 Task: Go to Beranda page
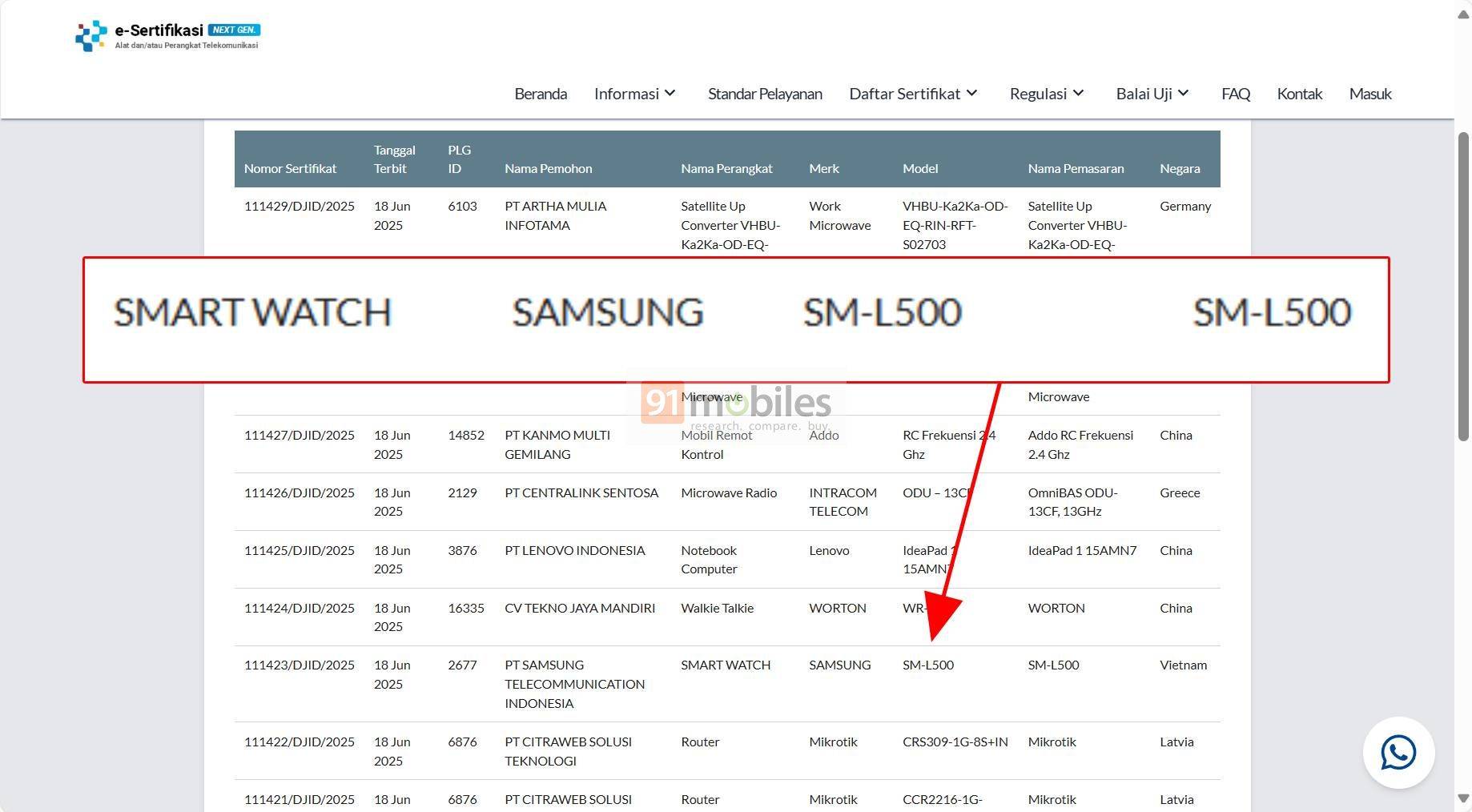[541, 94]
